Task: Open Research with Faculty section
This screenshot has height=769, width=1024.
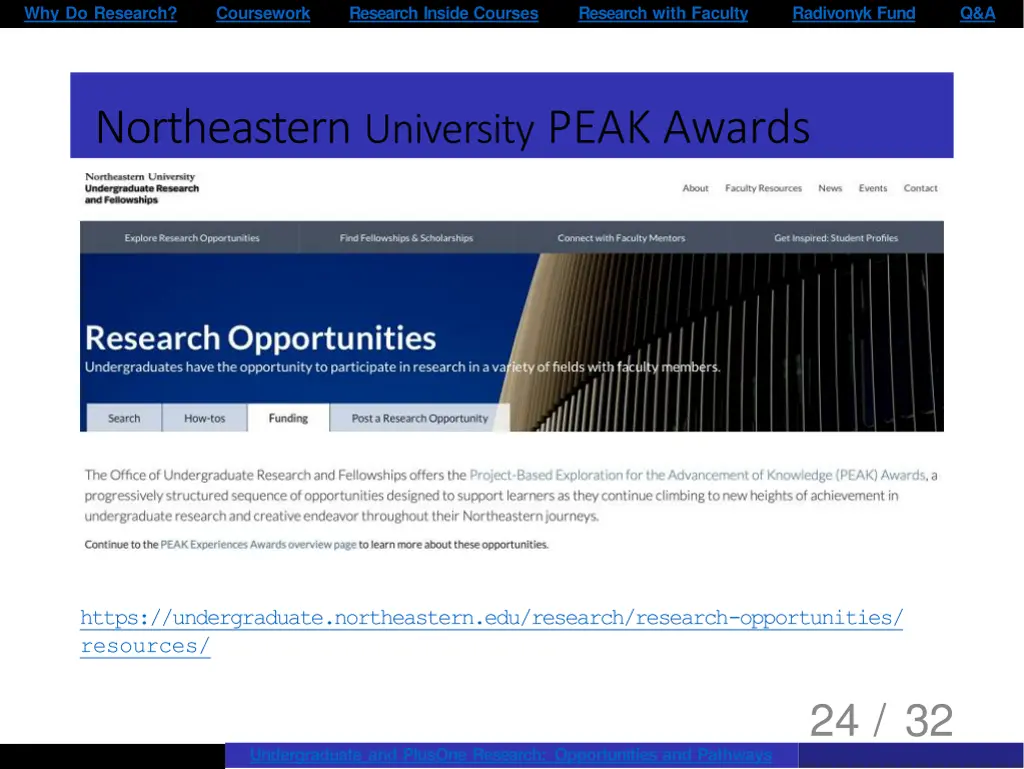Action: 663,13
